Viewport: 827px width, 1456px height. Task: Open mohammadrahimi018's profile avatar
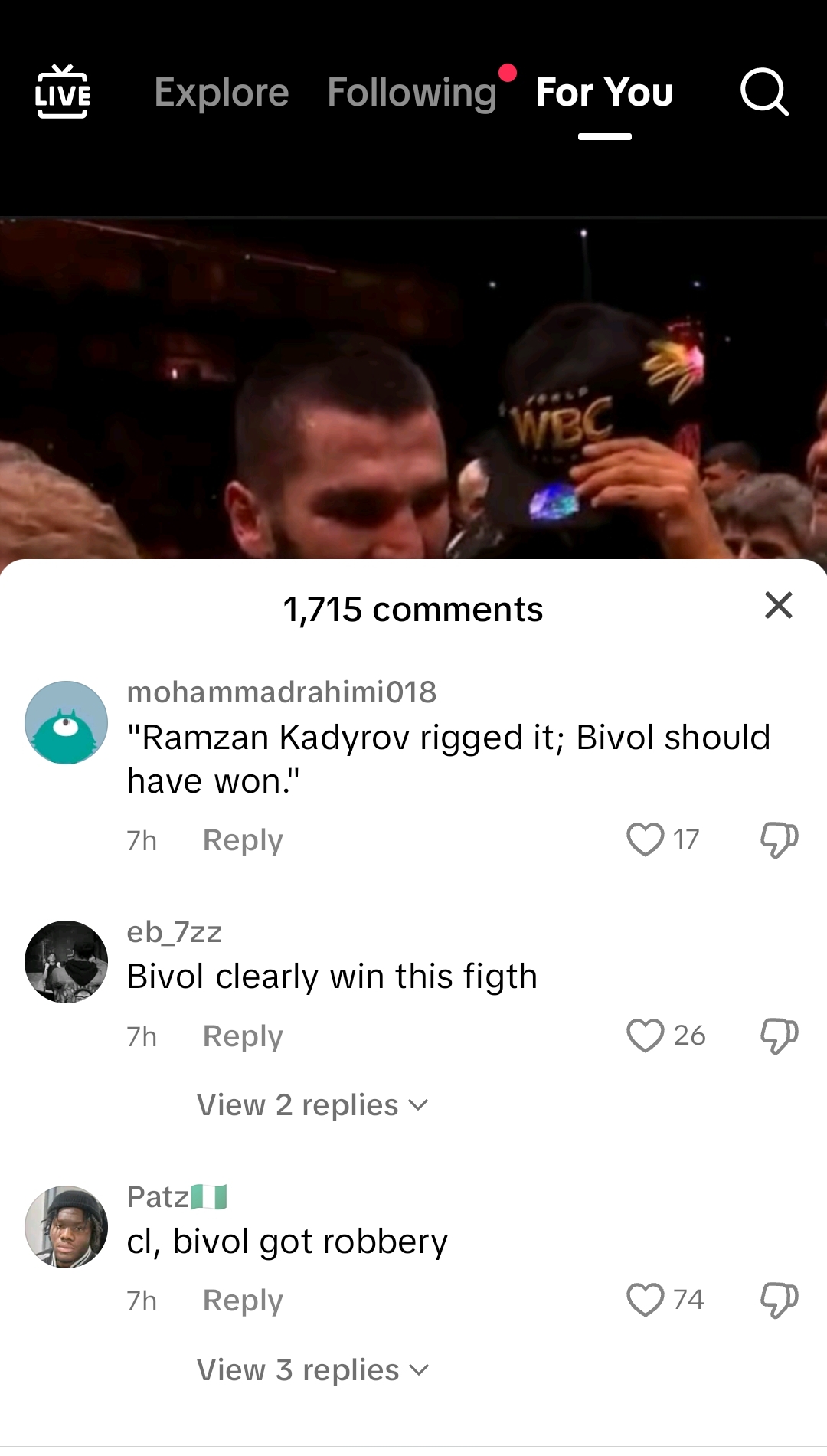click(66, 722)
